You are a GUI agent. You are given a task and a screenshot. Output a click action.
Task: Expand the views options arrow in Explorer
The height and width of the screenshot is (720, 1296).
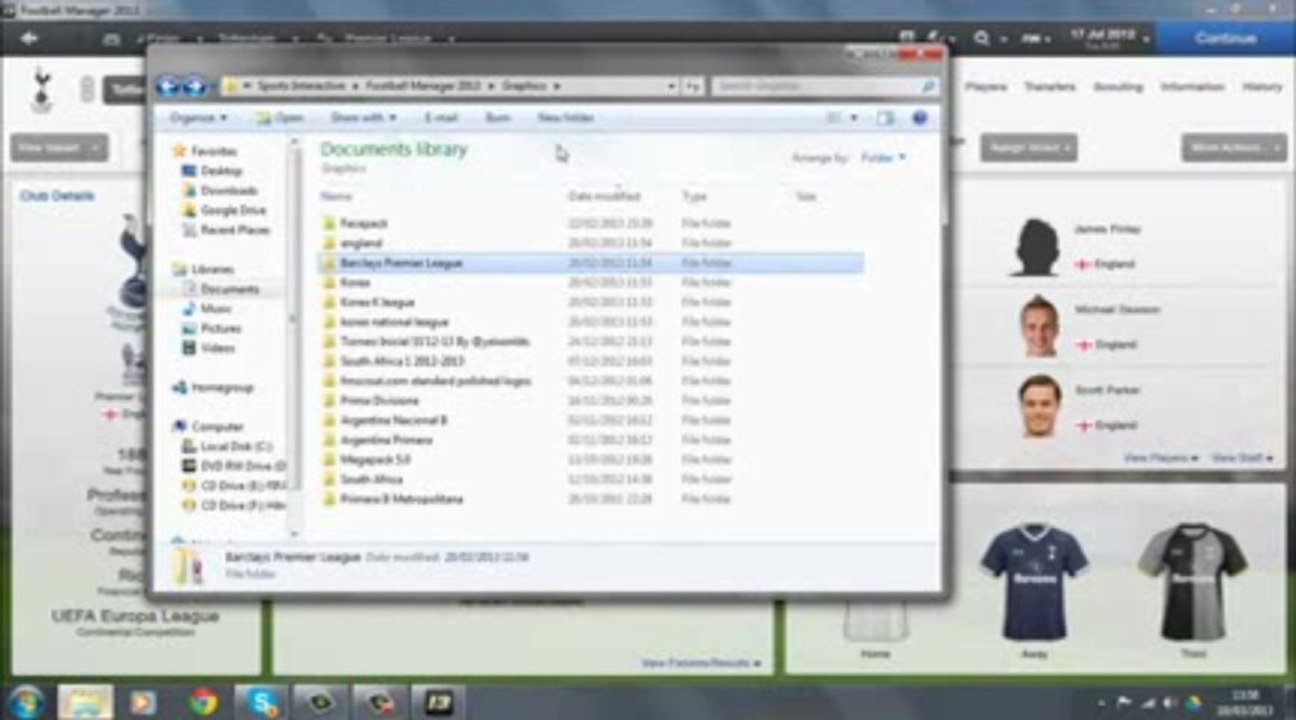[854, 118]
